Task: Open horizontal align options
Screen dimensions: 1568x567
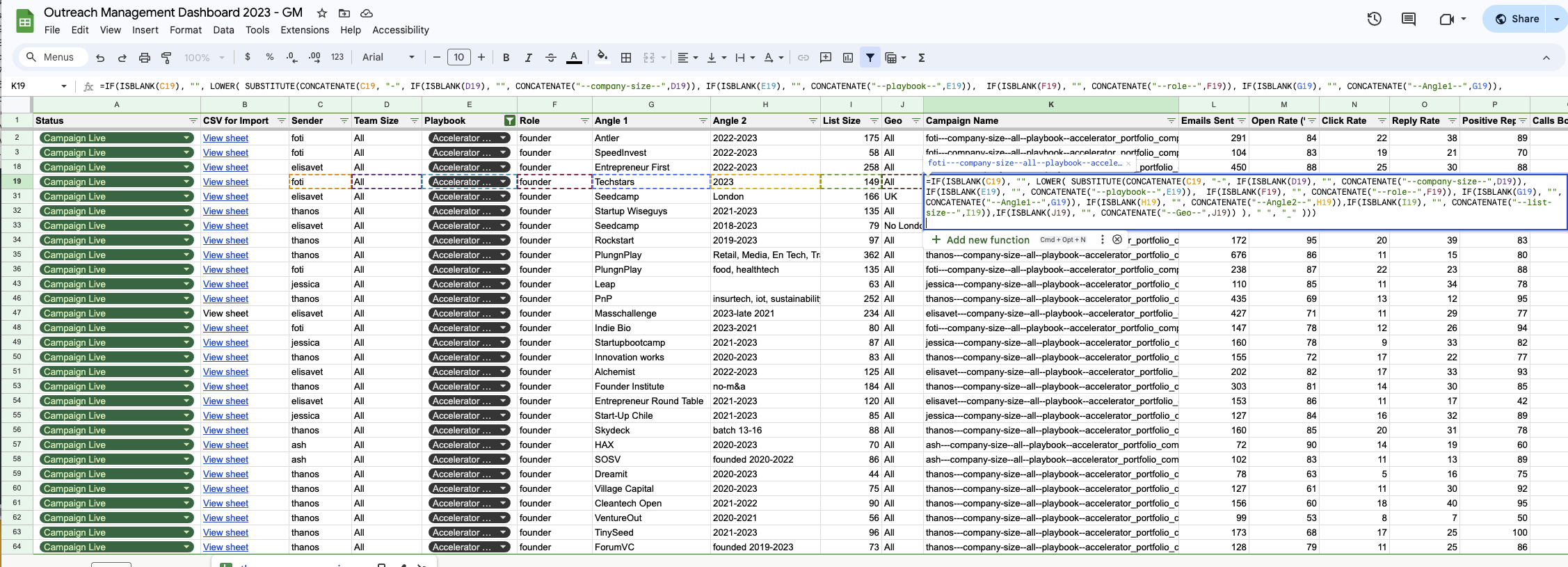Action: (687, 58)
